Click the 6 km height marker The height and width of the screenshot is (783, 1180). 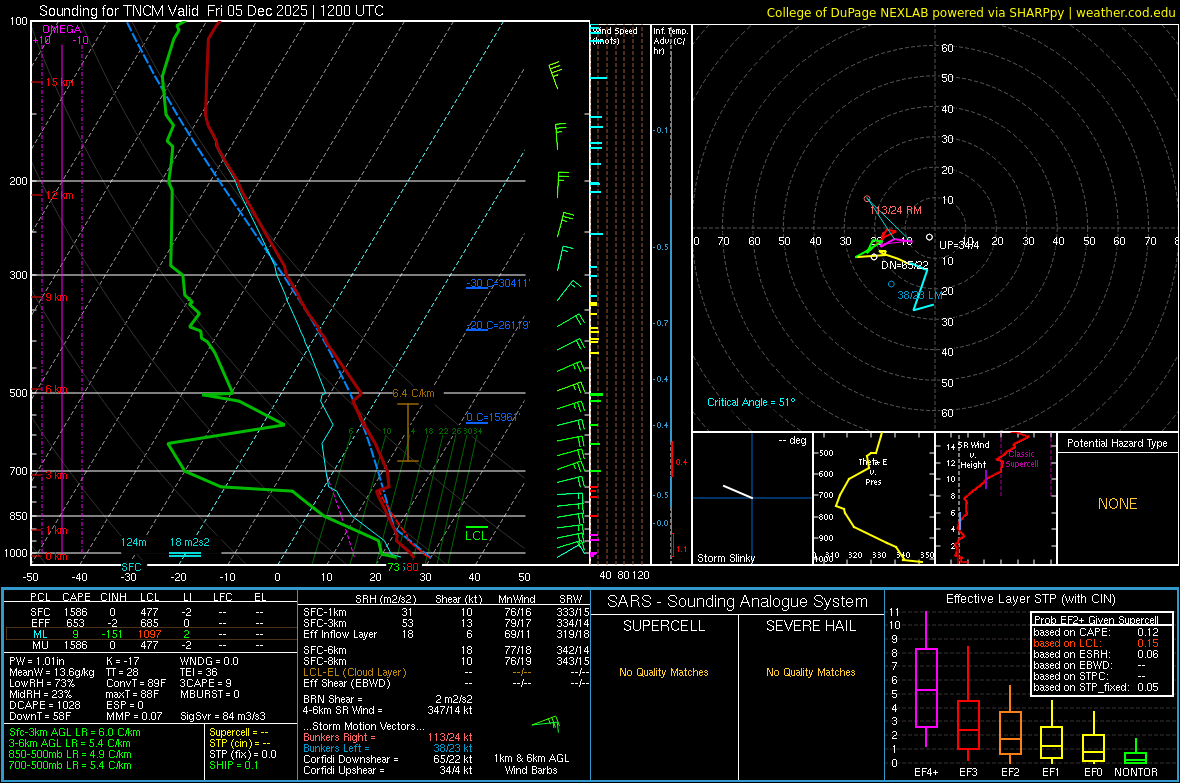(x=56, y=389)
